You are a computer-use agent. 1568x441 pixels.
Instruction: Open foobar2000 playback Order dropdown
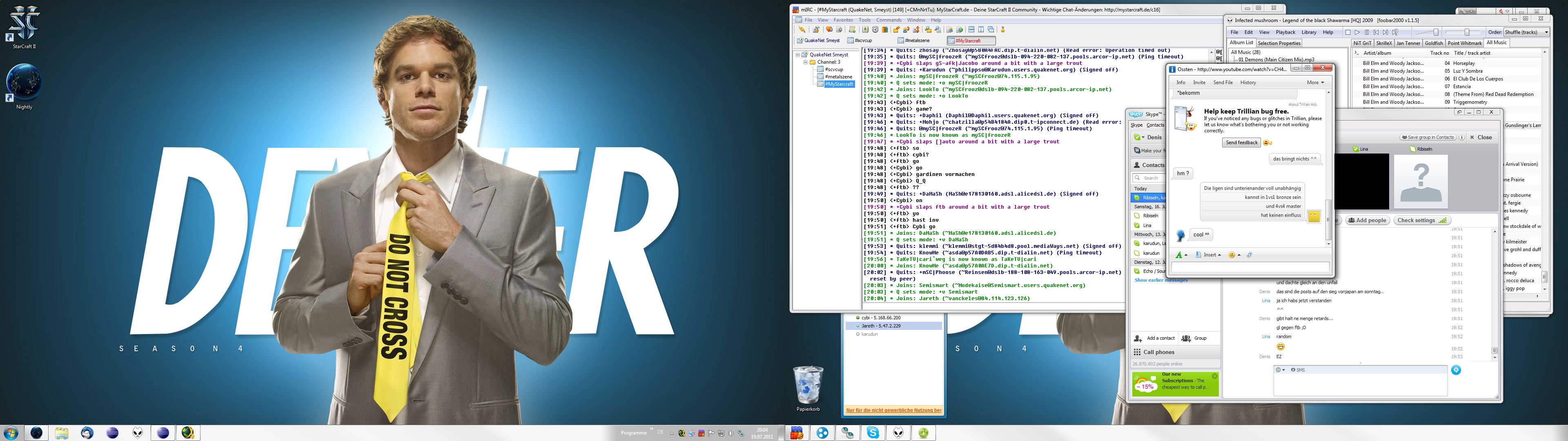[x=1527, y=32]
